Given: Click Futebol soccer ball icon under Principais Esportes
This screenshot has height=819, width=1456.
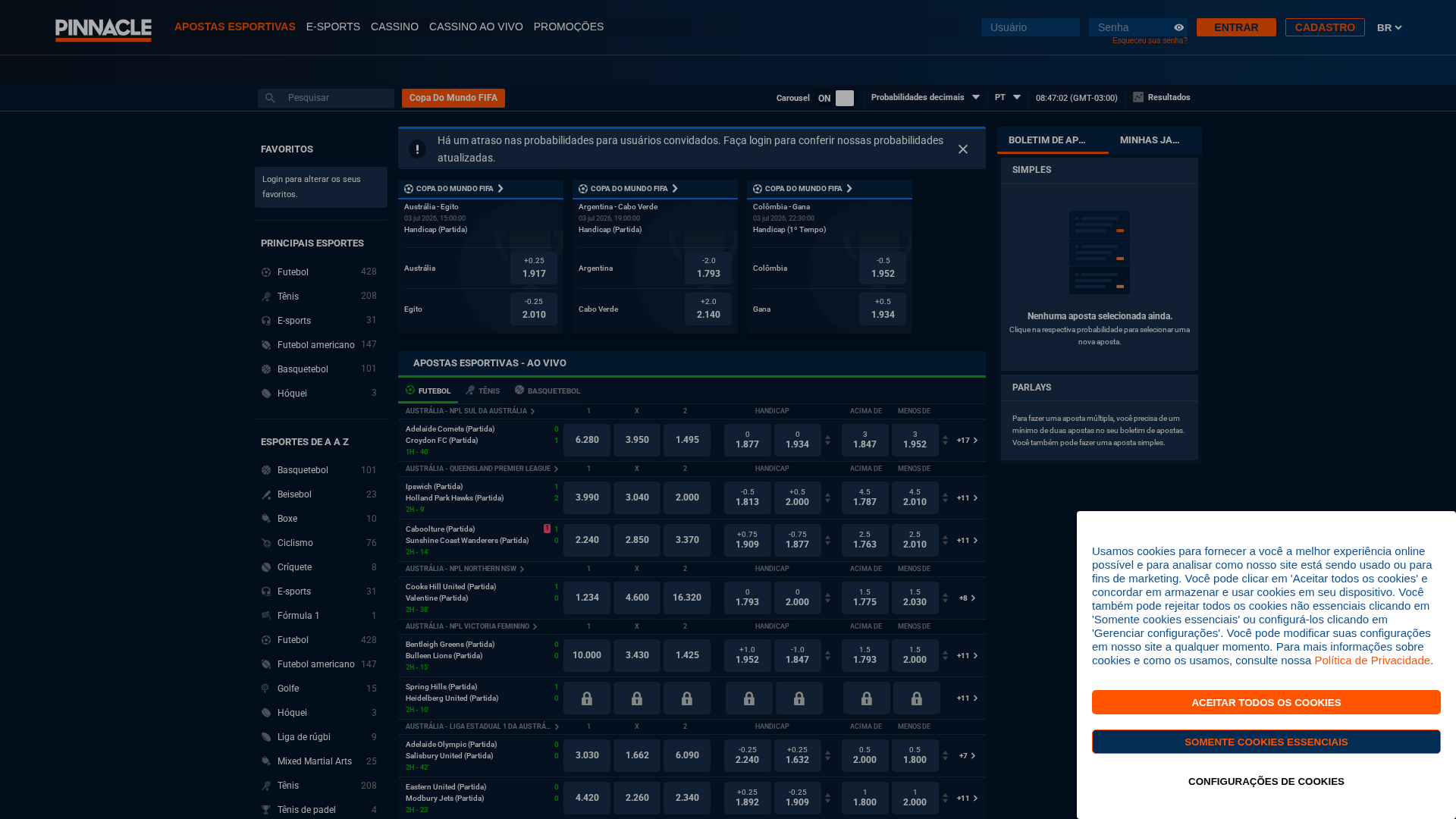Looking at the screenshot, I should [266, 272].
